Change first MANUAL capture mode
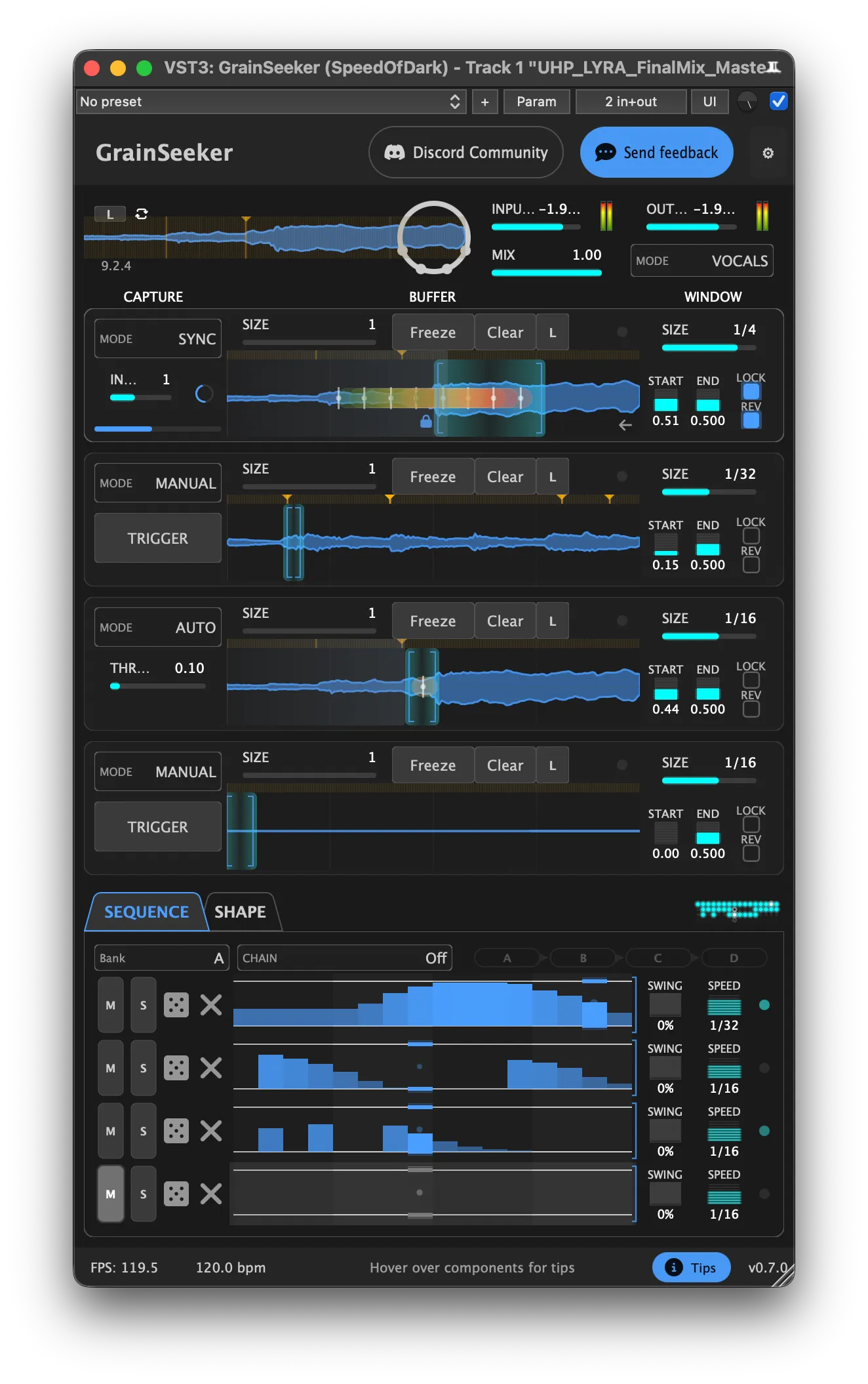The width and height of the screenshot is (868, 1384). pyautogui.click(x=158, y=483)
